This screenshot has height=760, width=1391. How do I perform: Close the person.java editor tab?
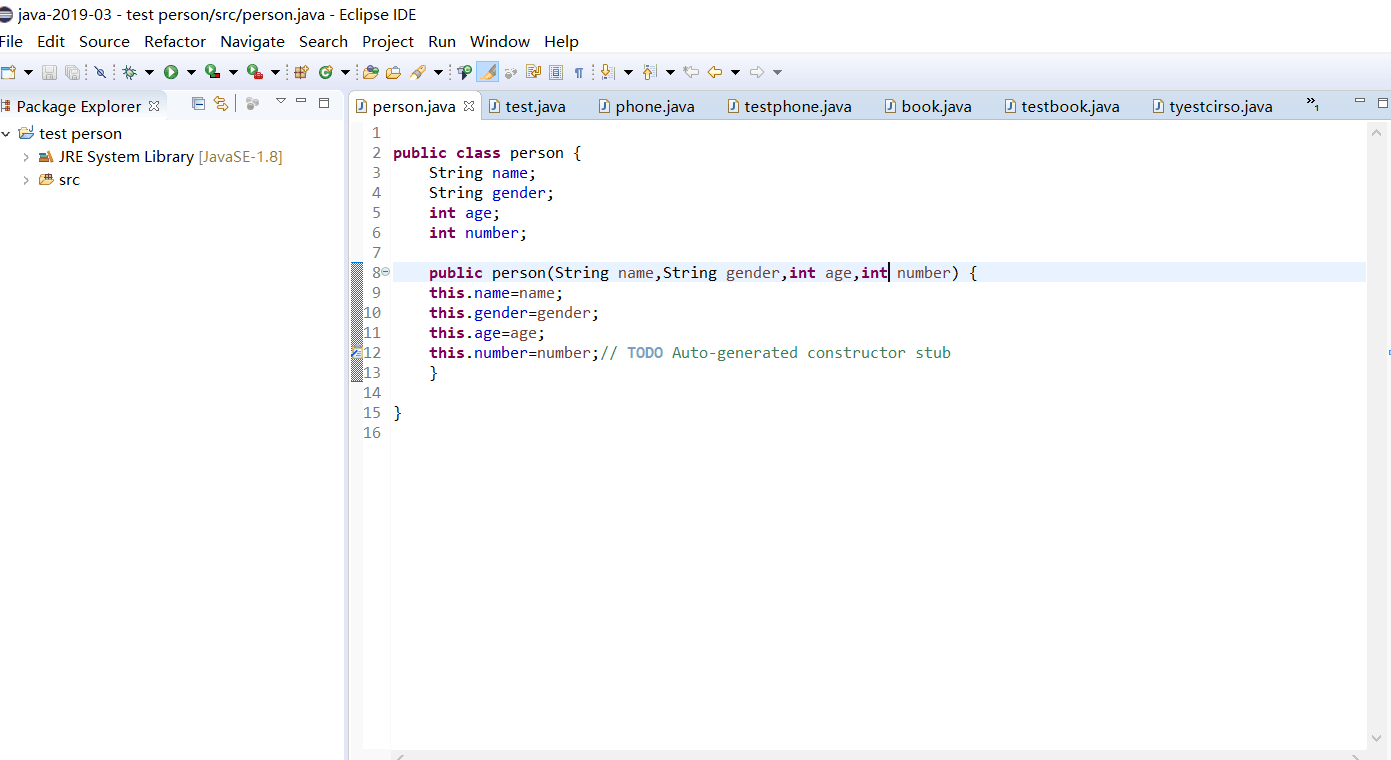469,106
